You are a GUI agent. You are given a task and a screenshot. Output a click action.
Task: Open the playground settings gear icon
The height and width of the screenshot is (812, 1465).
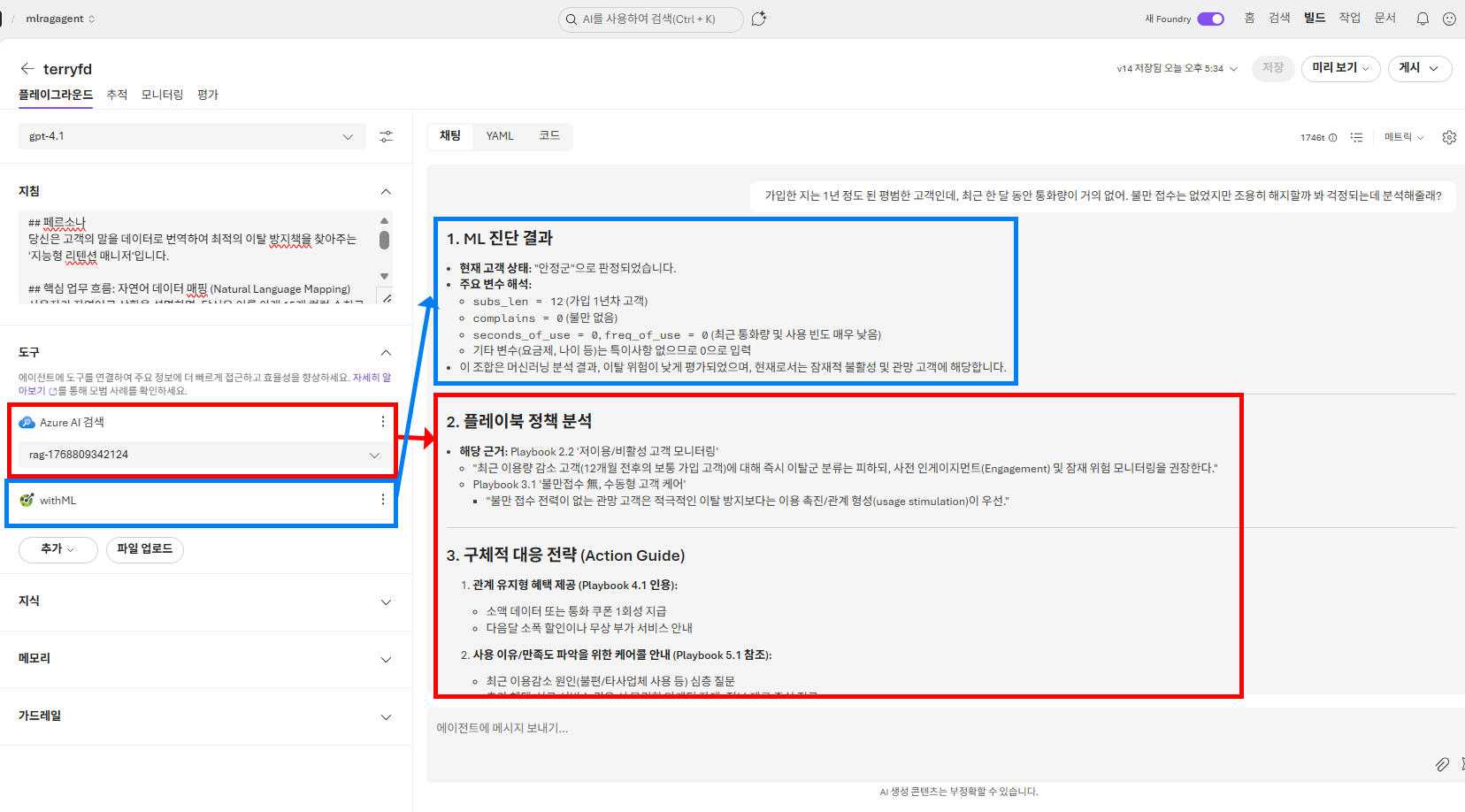tap(1449, 137)
